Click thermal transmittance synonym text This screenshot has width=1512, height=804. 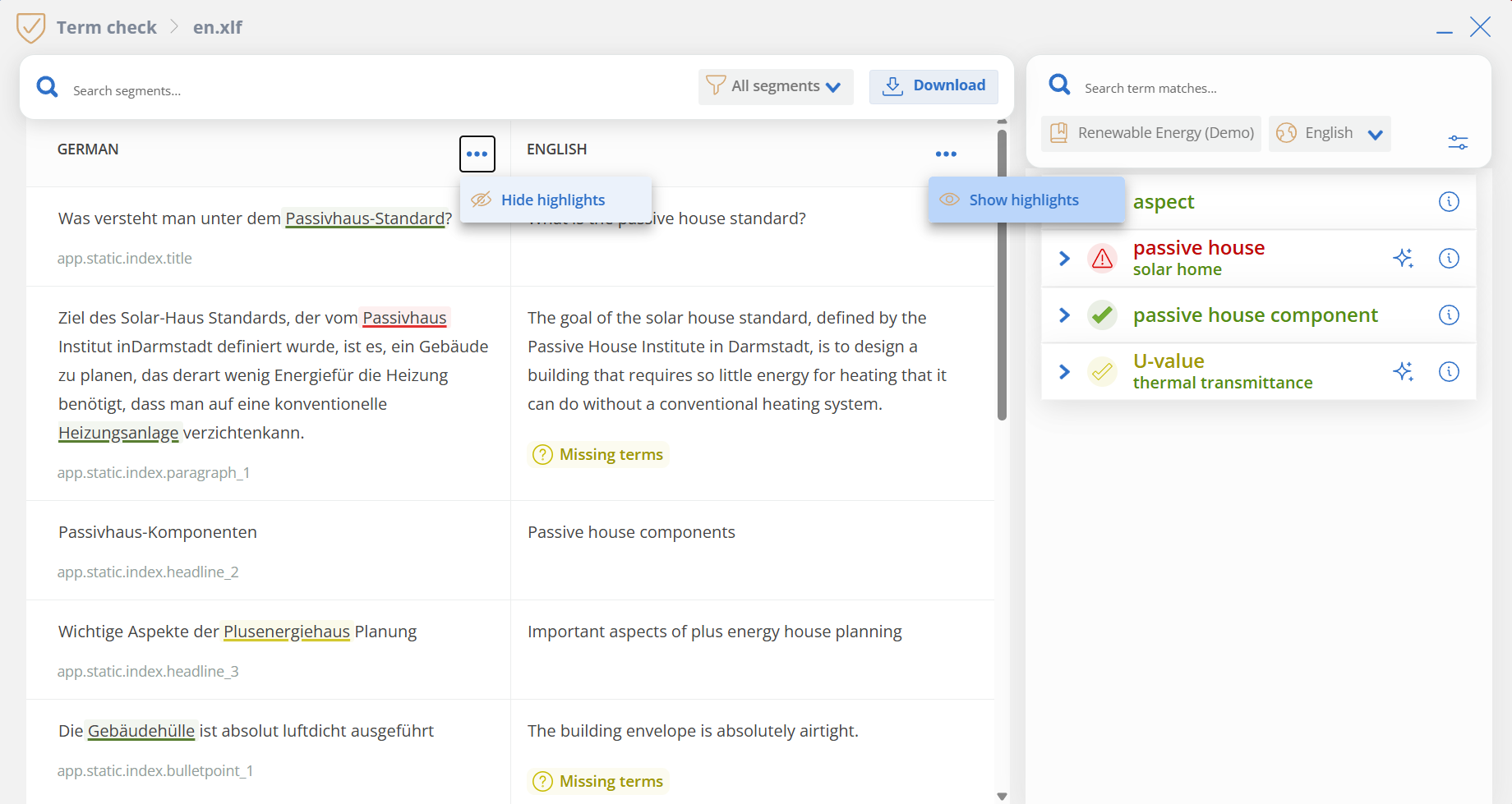1223,383
